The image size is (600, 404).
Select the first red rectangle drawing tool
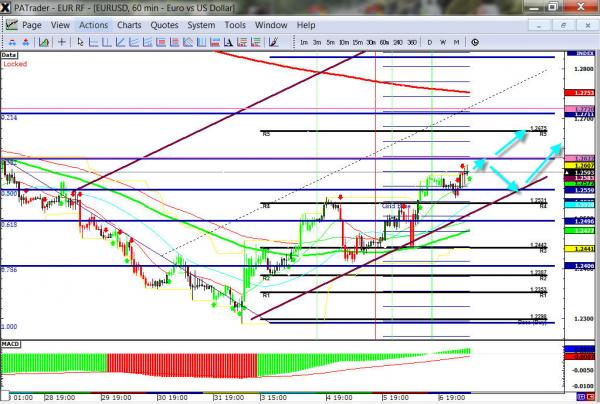coord(161,42)
